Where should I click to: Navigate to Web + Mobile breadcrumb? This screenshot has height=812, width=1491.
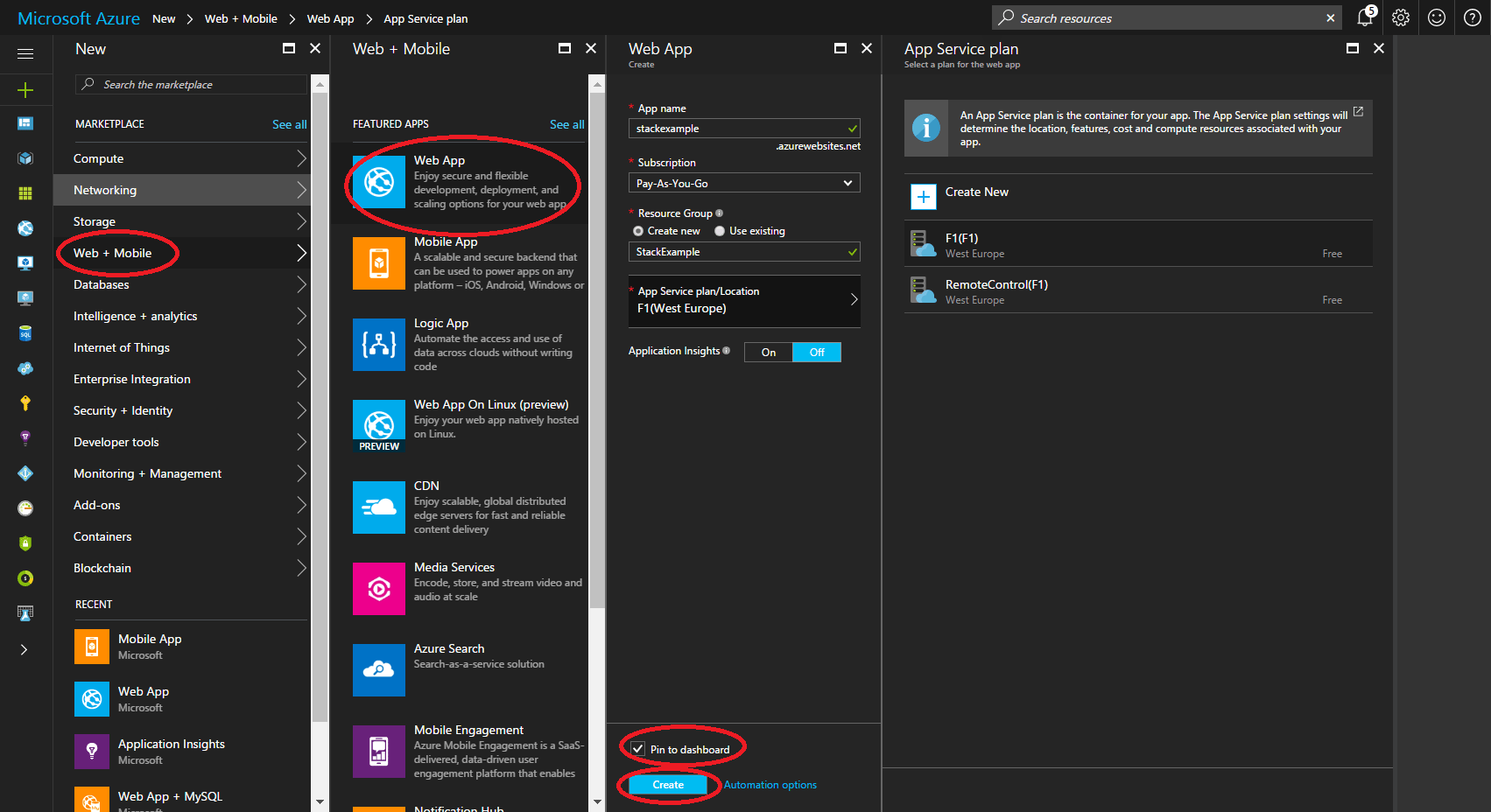click(241, 18)
